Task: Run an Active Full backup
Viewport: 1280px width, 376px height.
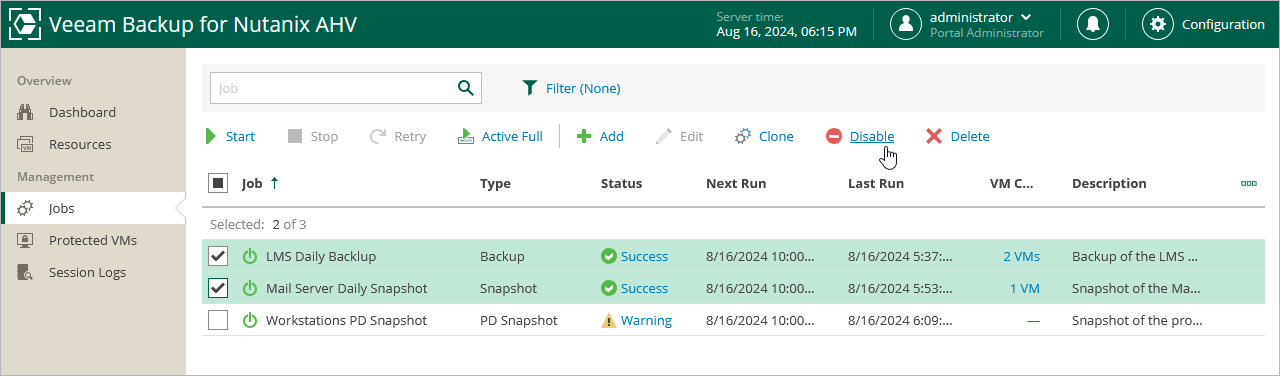Action: (x=500, y=136)
